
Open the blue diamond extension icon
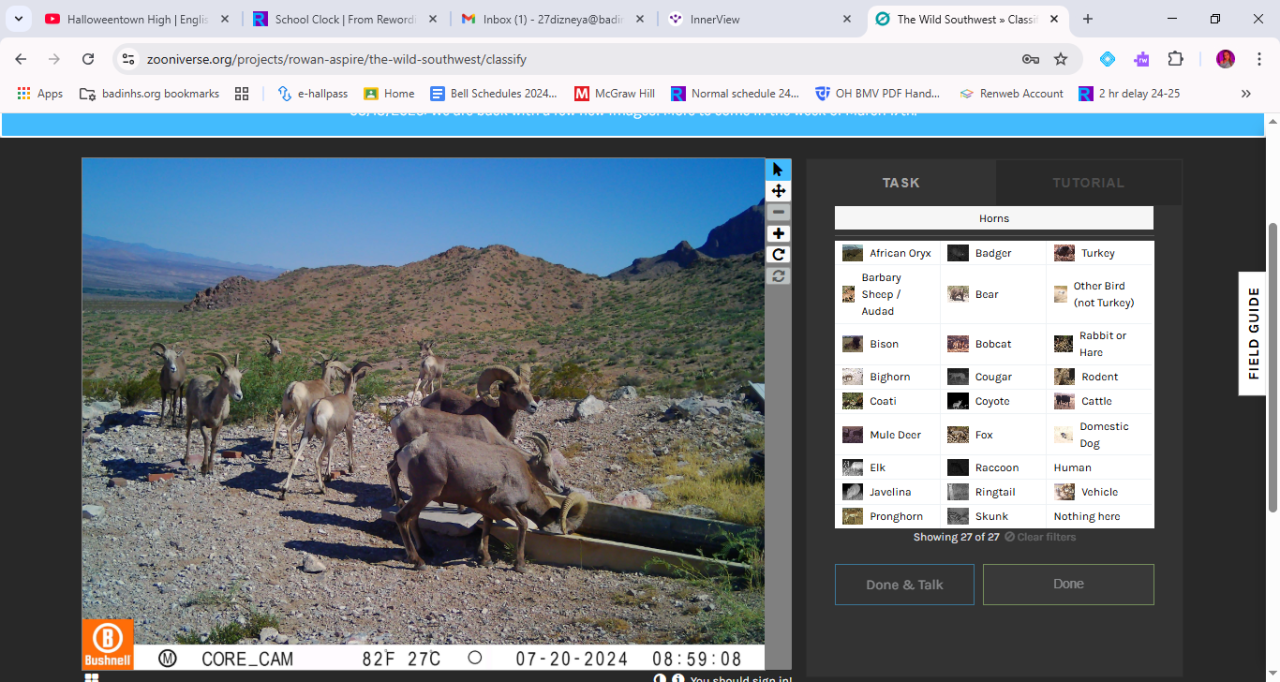pos(1107,59)
